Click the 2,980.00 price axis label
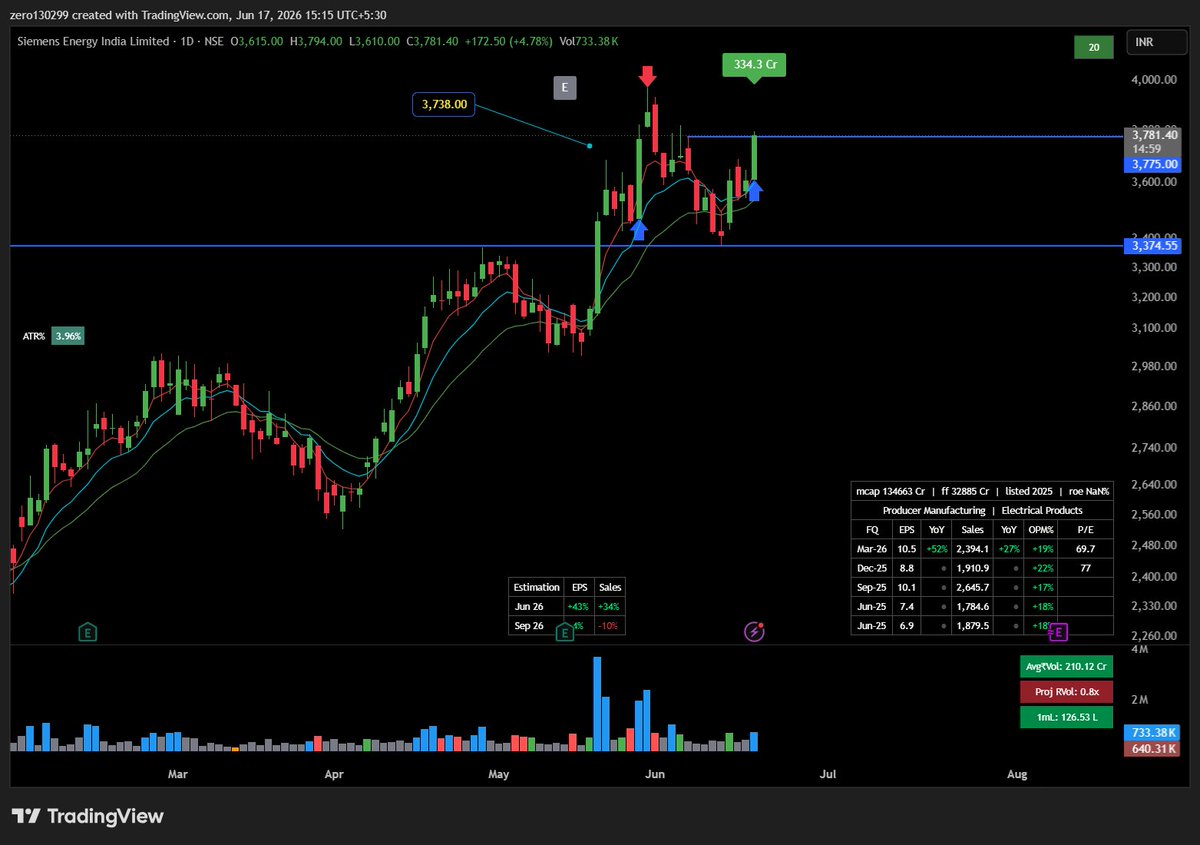This screenshot has width=1200, height=845. click(x=1155, y=366)
